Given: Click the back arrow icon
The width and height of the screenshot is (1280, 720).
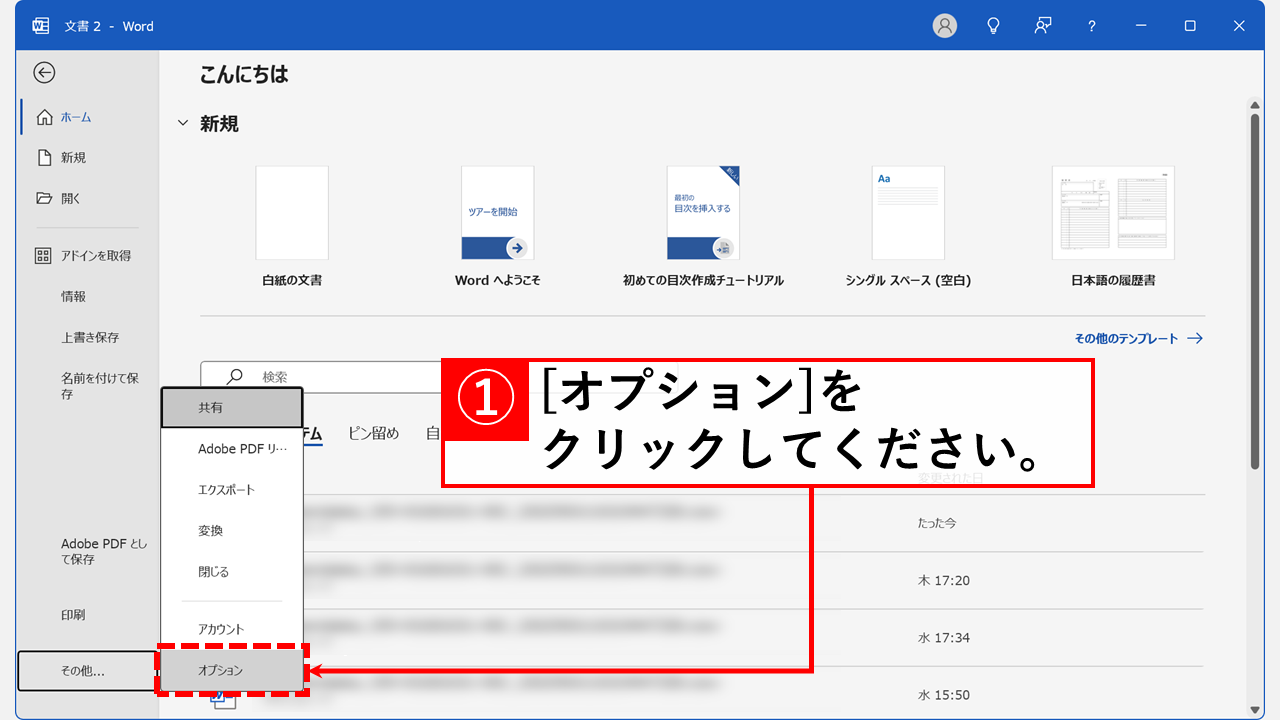Looking at the screenshot, I should [x=44, y=73].
